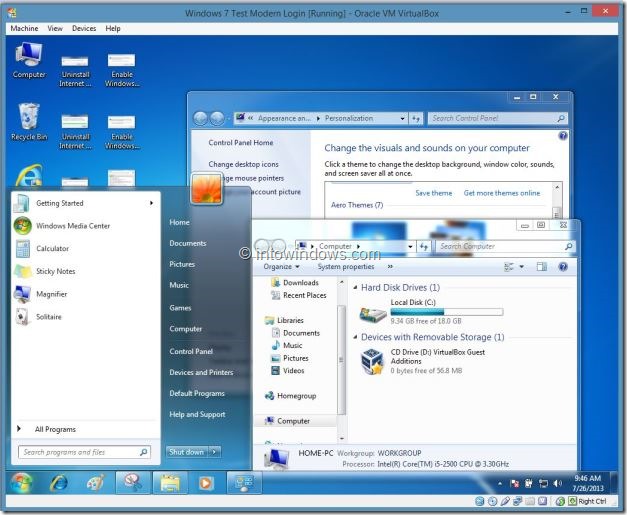This screenshot has height=515, width=627.
Task: Open Windows Media Player taskbar icon
Action: [206, 483]
